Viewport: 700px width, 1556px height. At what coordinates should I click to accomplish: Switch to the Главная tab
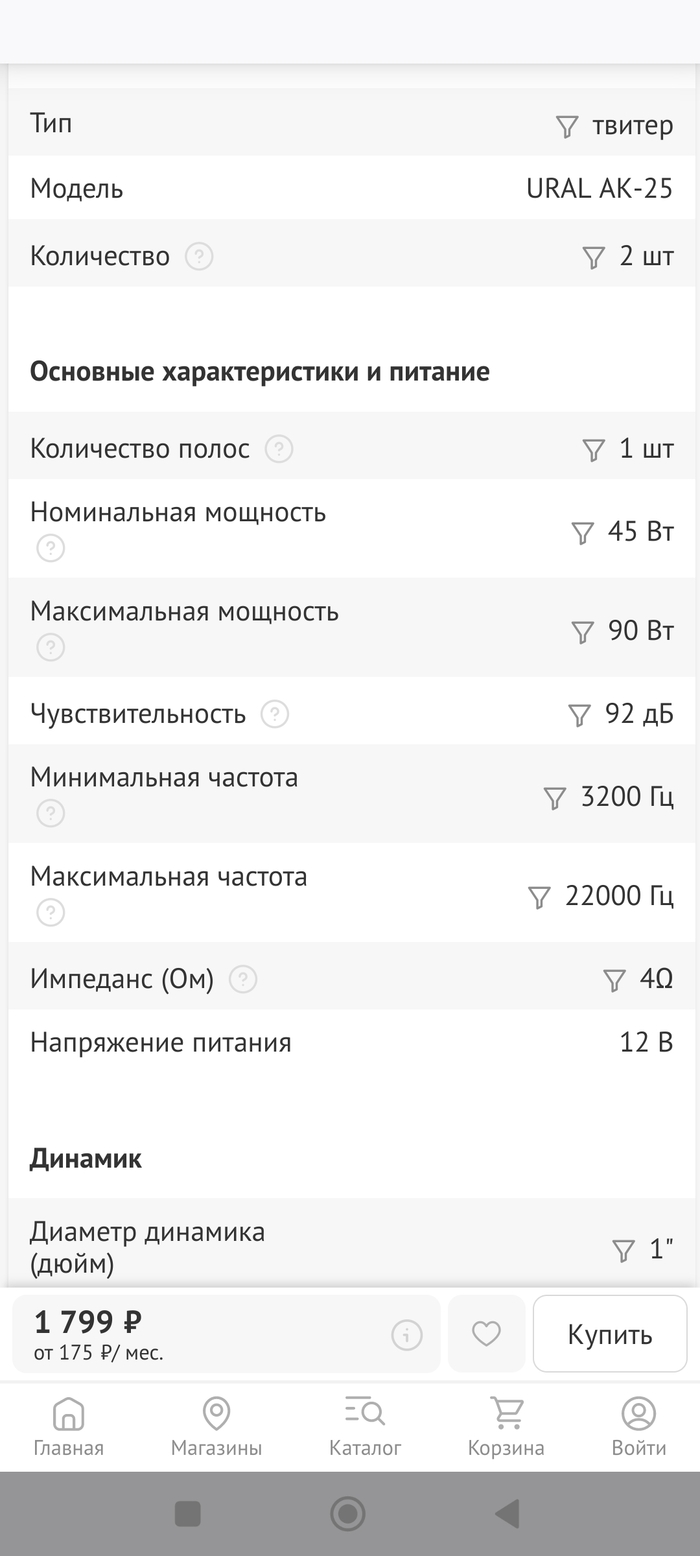(68, 1426)
